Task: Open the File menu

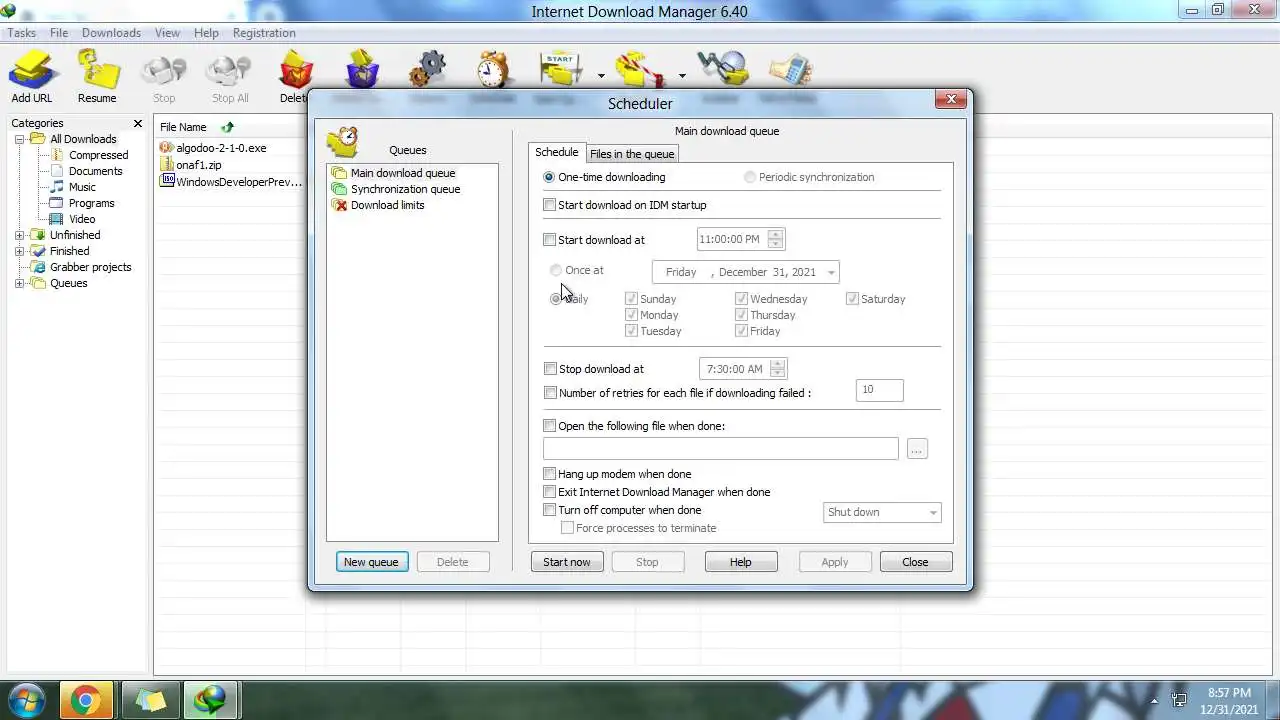Action: (59, 33)
